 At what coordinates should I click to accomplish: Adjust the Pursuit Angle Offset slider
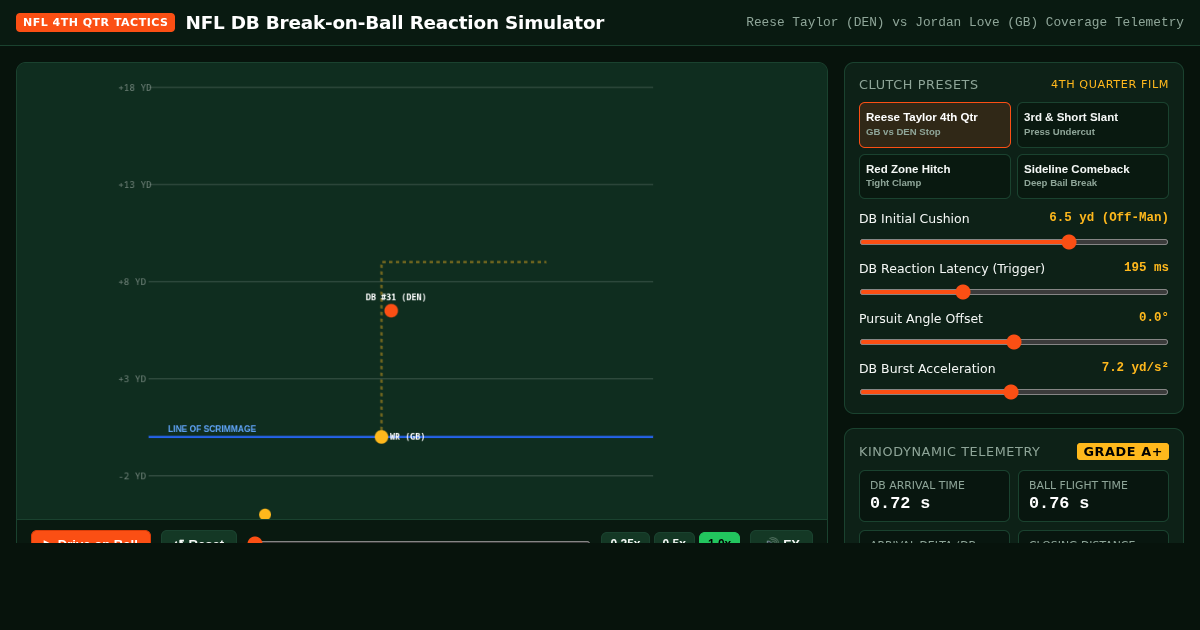point(1014,342)
